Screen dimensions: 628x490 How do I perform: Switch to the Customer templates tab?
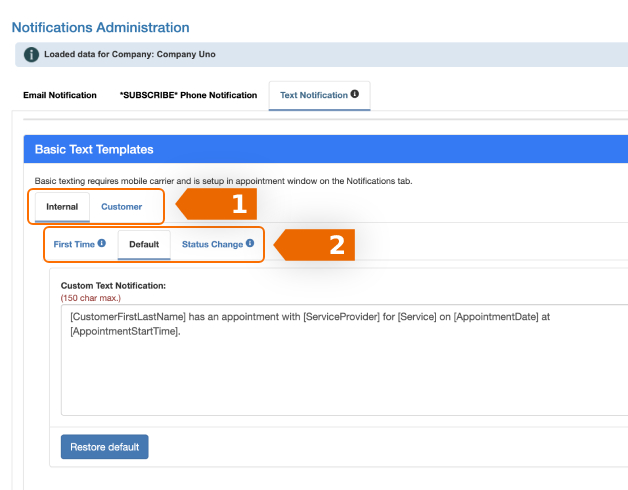(121, 207)
